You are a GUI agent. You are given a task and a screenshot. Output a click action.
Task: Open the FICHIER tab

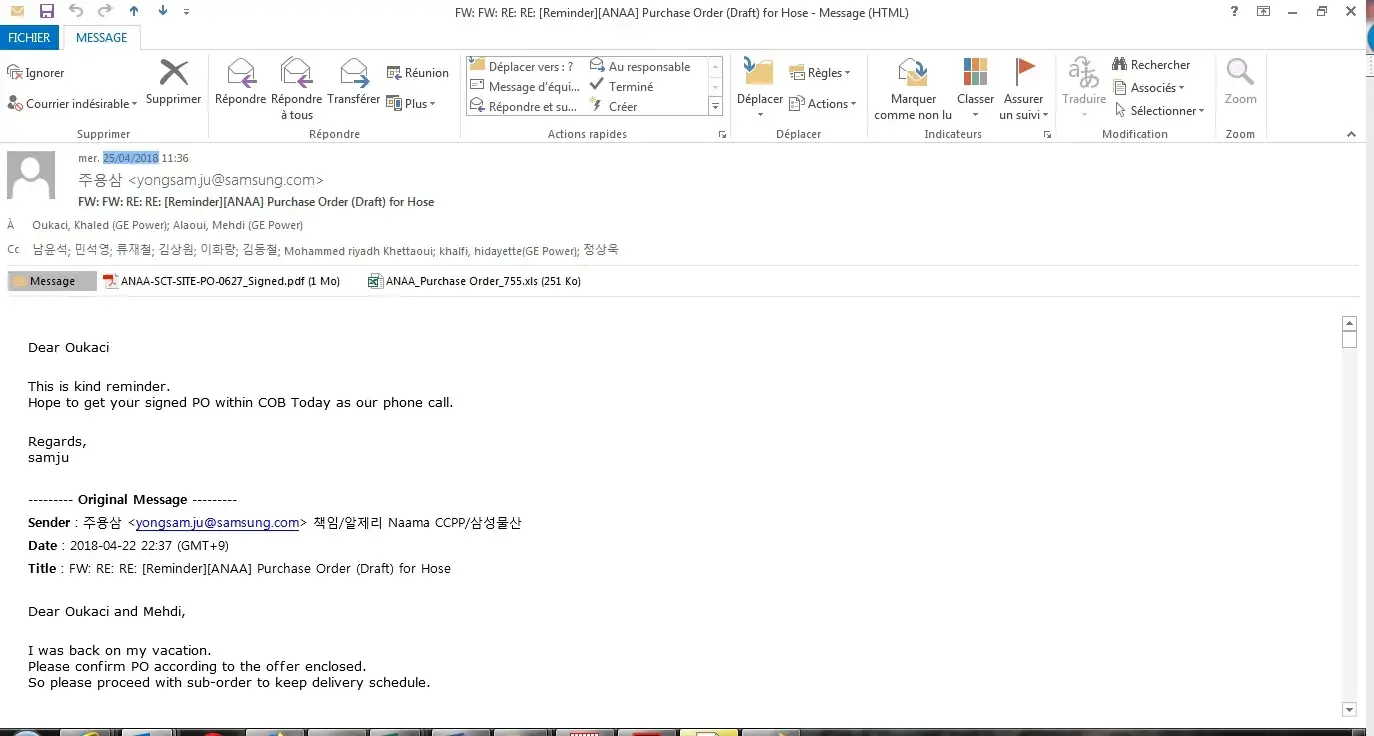(29, 38)
